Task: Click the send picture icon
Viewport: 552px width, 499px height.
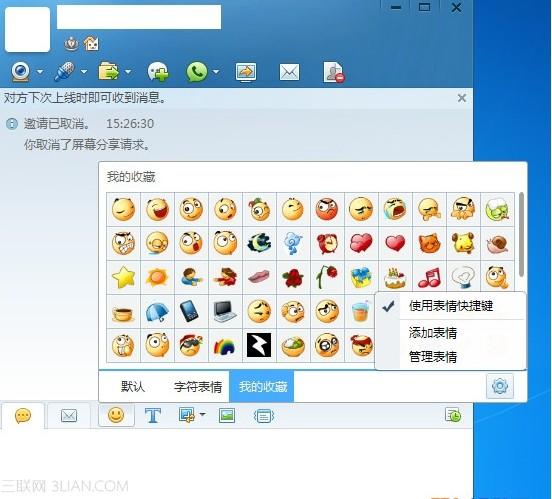Action: tap(227, 416)
